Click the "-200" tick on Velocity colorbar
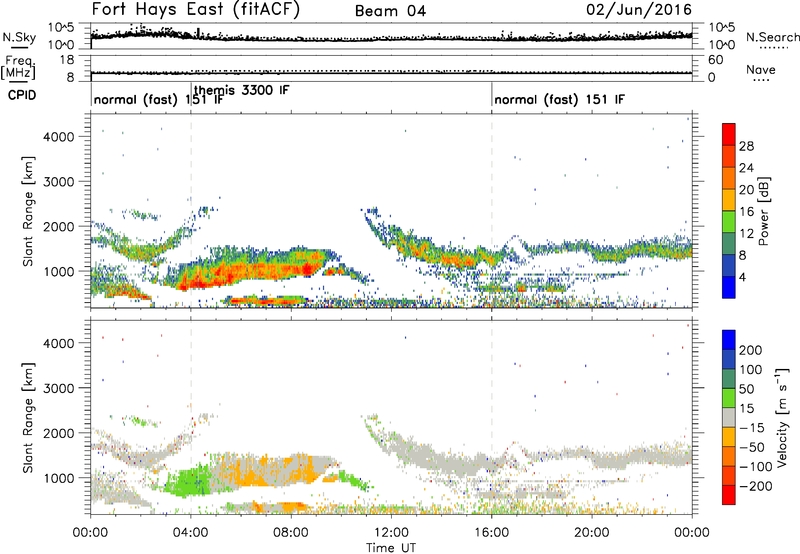The height and width of the screenshot is (554, 800). (x=755, y=486)
